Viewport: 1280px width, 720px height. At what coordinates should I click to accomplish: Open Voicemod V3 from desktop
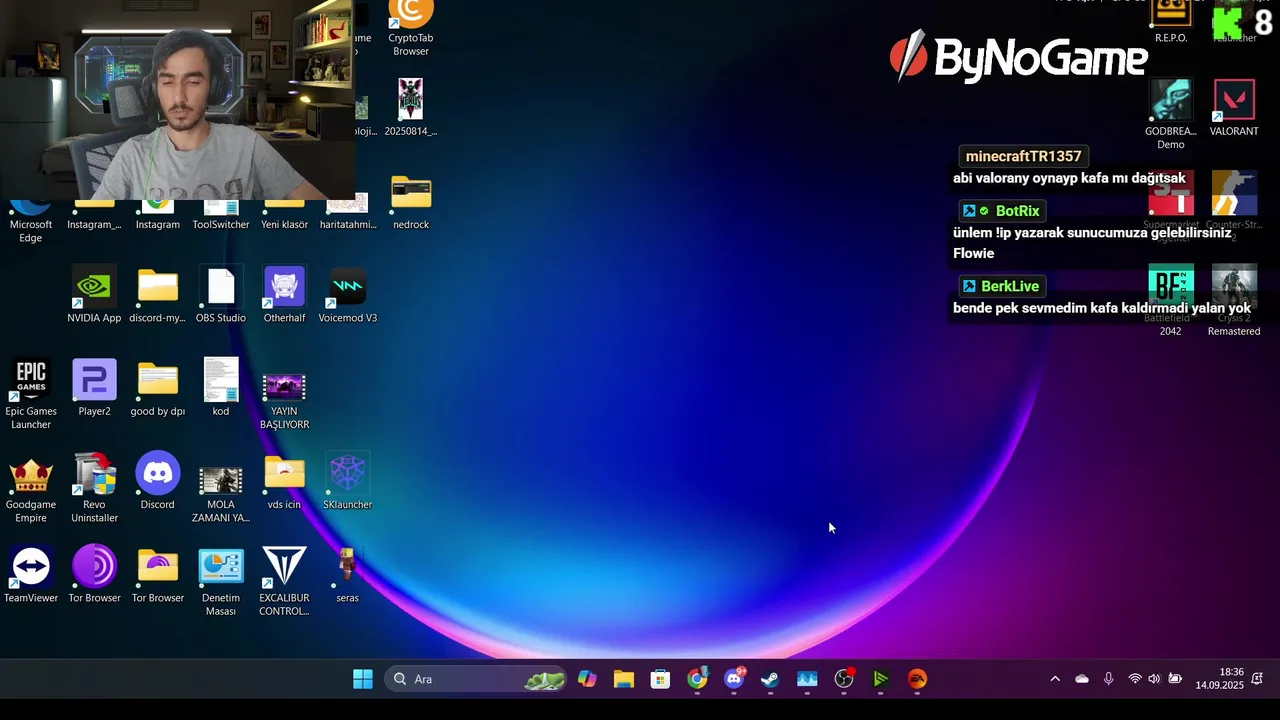[348, 295]
